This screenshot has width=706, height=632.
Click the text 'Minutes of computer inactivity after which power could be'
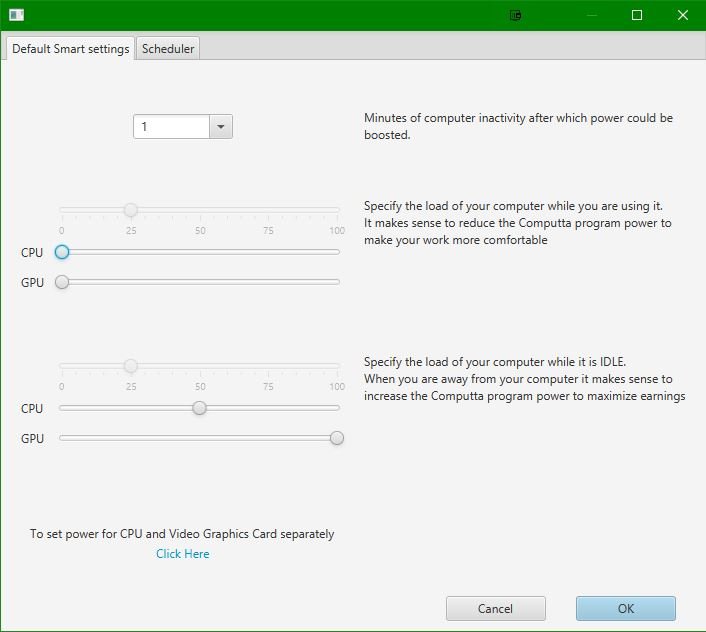(518, 118)
